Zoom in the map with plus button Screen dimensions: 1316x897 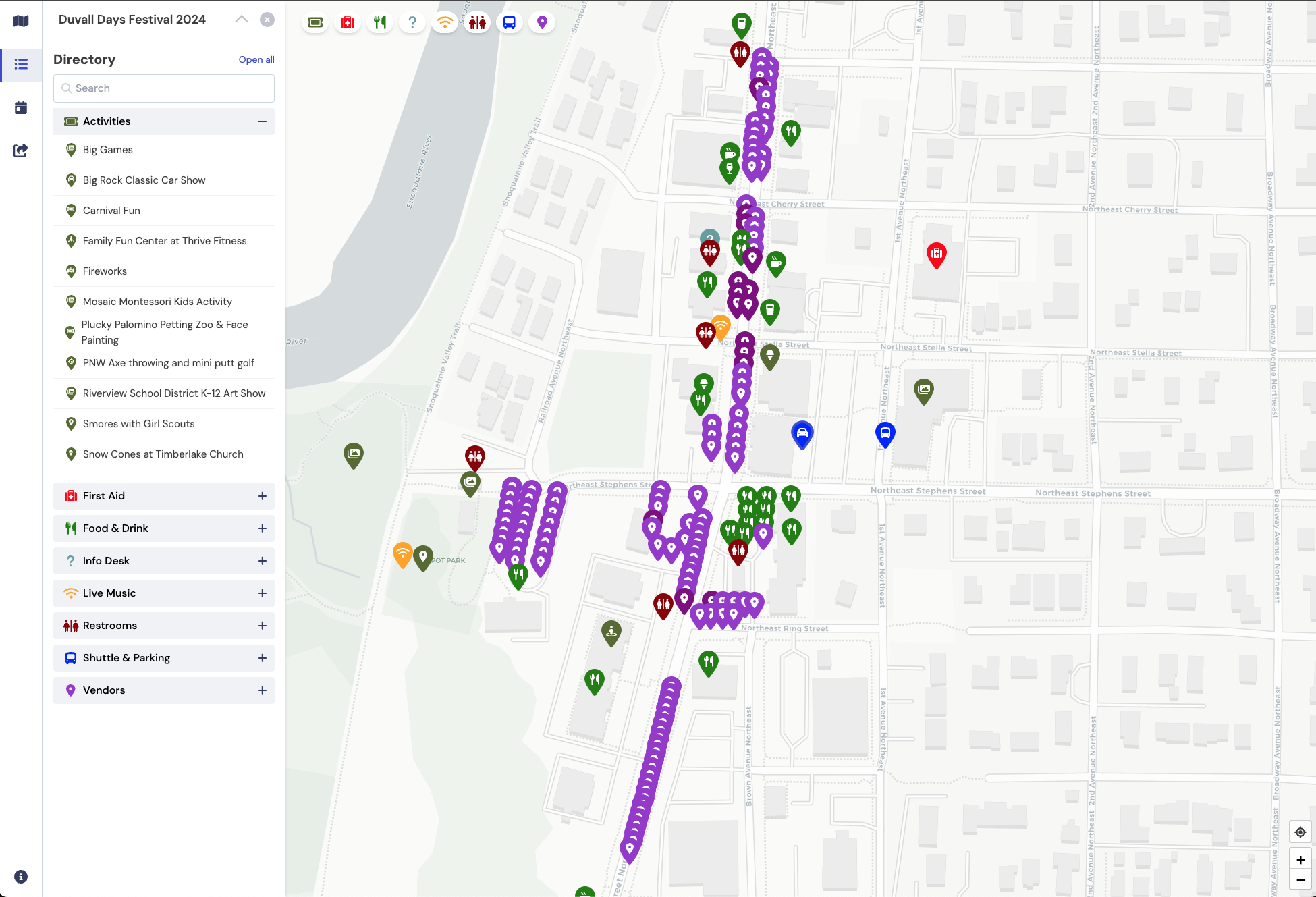tap(1300, 859)
